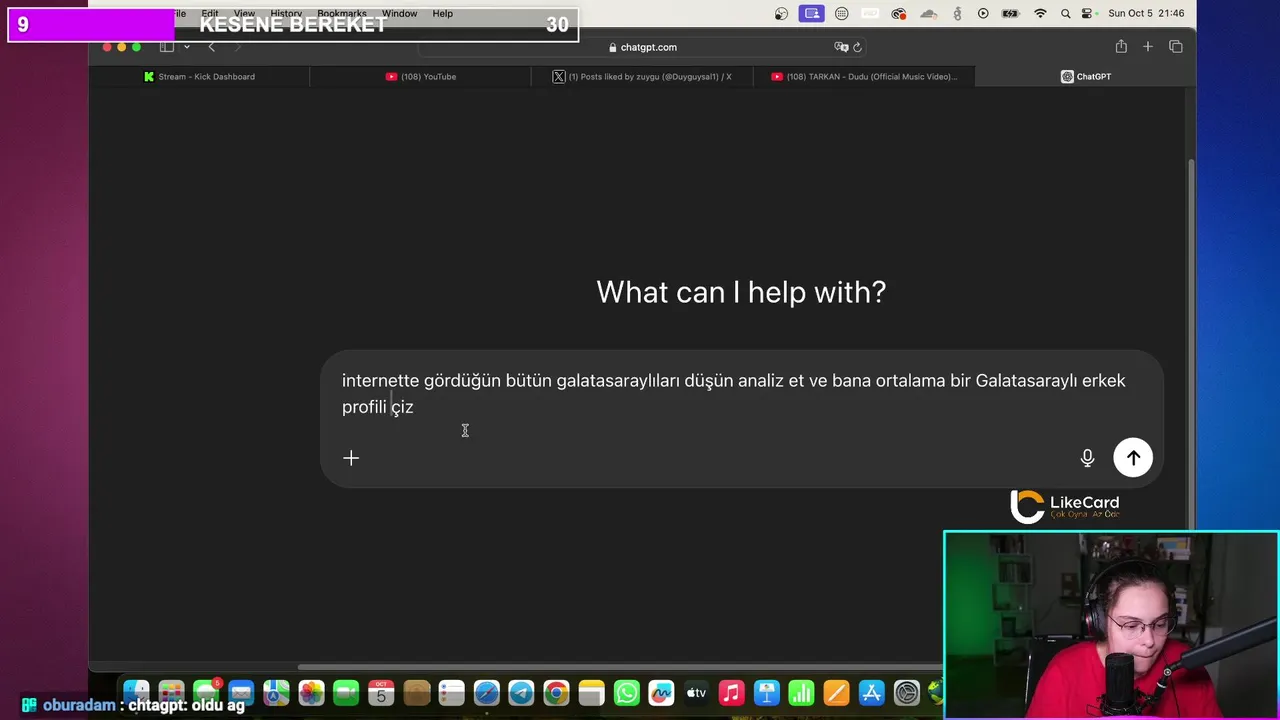Click the chatgpt.com address bar
Image resolution: width=1280 pixels, height=720 pixels.
pos(642,47)
